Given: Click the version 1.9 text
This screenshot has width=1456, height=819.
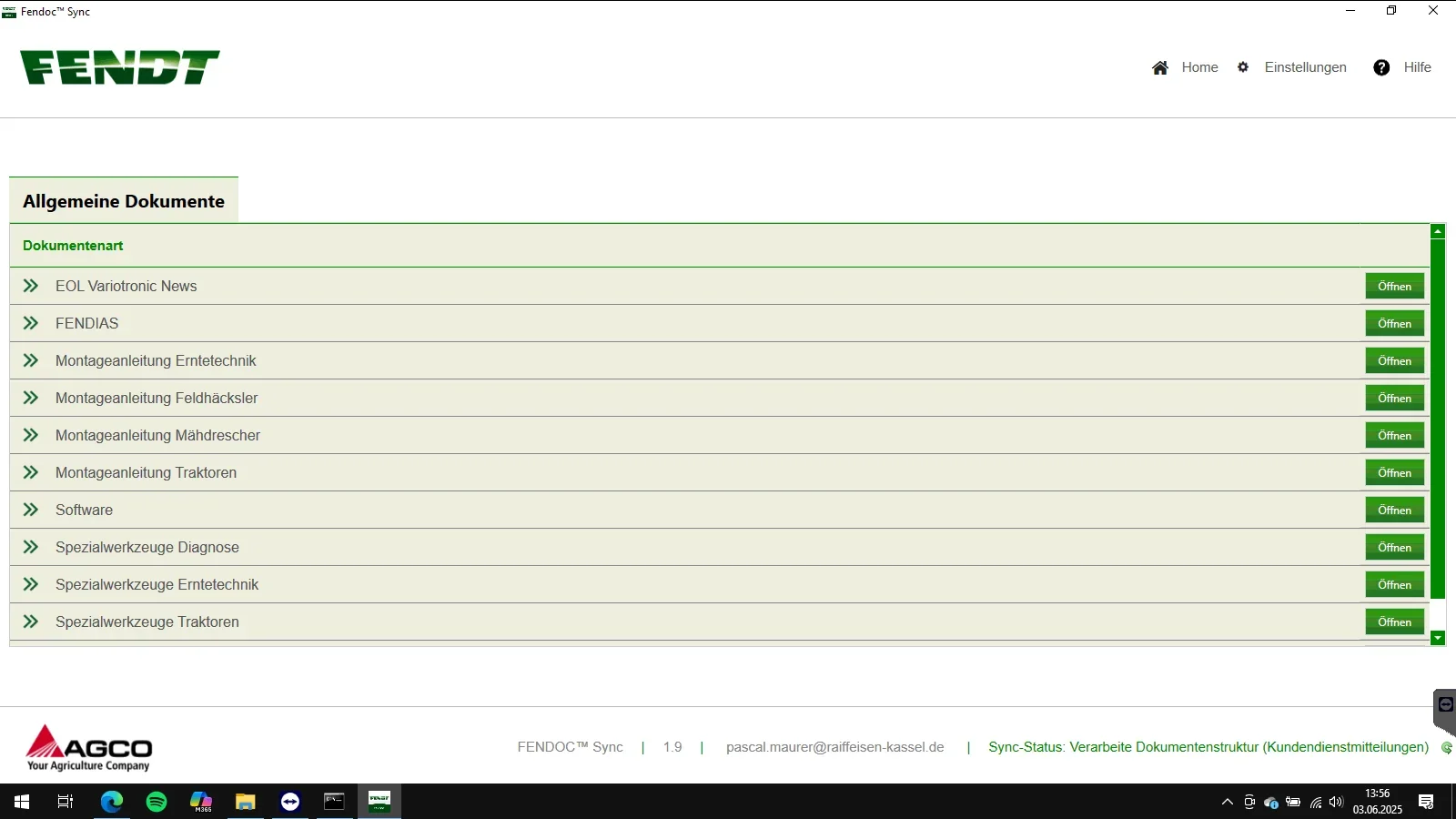Looking at the screenshot, I should [x=672, y=747].
